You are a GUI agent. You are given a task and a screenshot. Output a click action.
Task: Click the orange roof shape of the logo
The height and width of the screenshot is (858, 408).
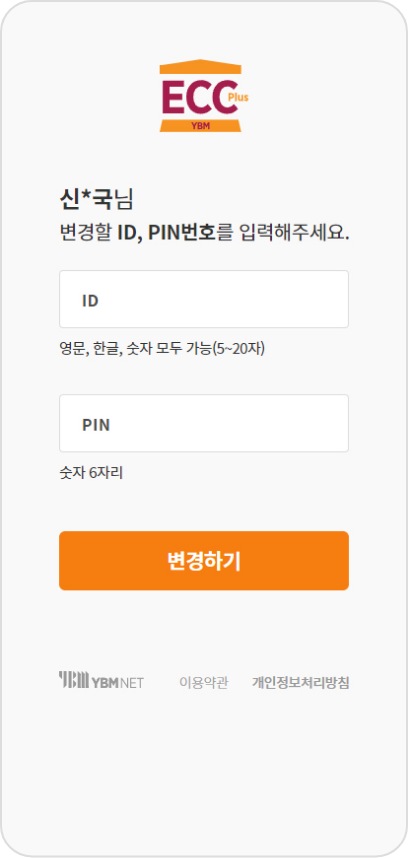pyautogui.click(x=201, y=66)
